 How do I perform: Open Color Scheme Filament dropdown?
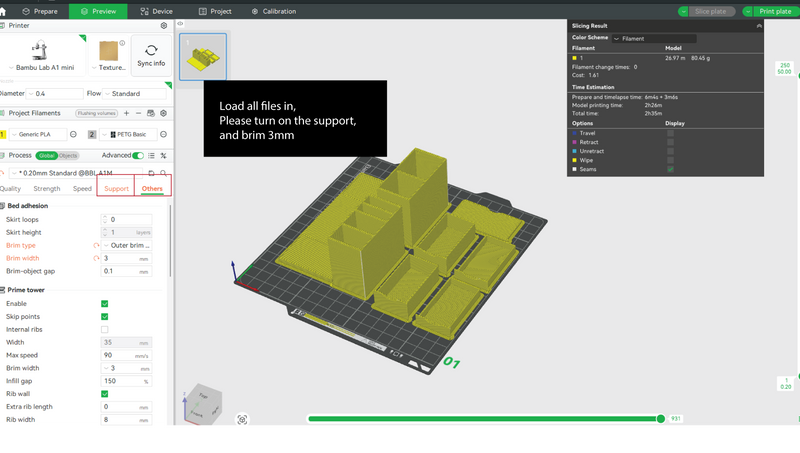click(654, 38)
